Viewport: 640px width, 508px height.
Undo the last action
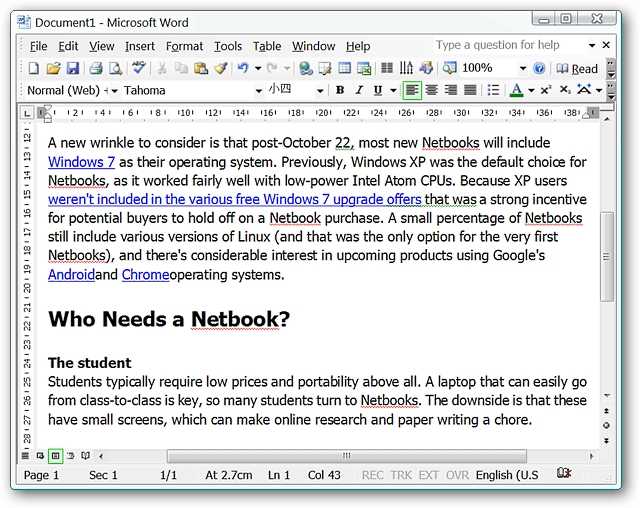[x=243, y=68]
